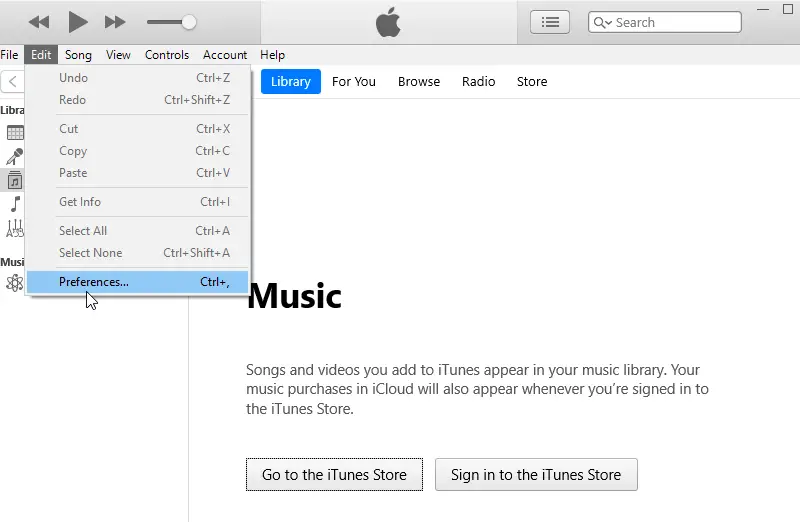The width and height of the screenshot is (800, 522).
Task: Open Albums icon in sidebar
Action: coord(15,180)
